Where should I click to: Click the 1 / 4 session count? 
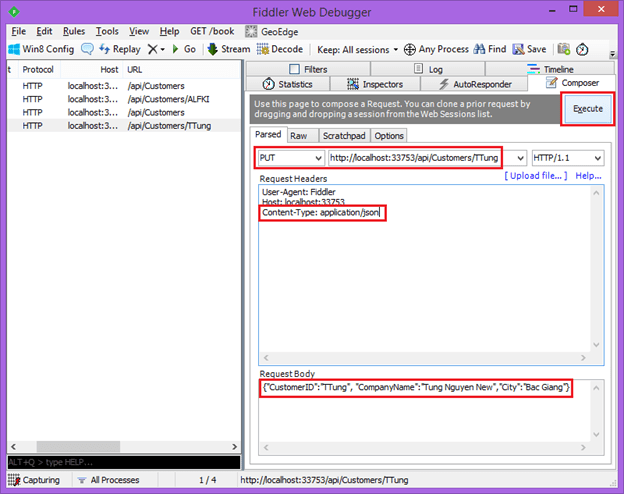click(207, 480)
